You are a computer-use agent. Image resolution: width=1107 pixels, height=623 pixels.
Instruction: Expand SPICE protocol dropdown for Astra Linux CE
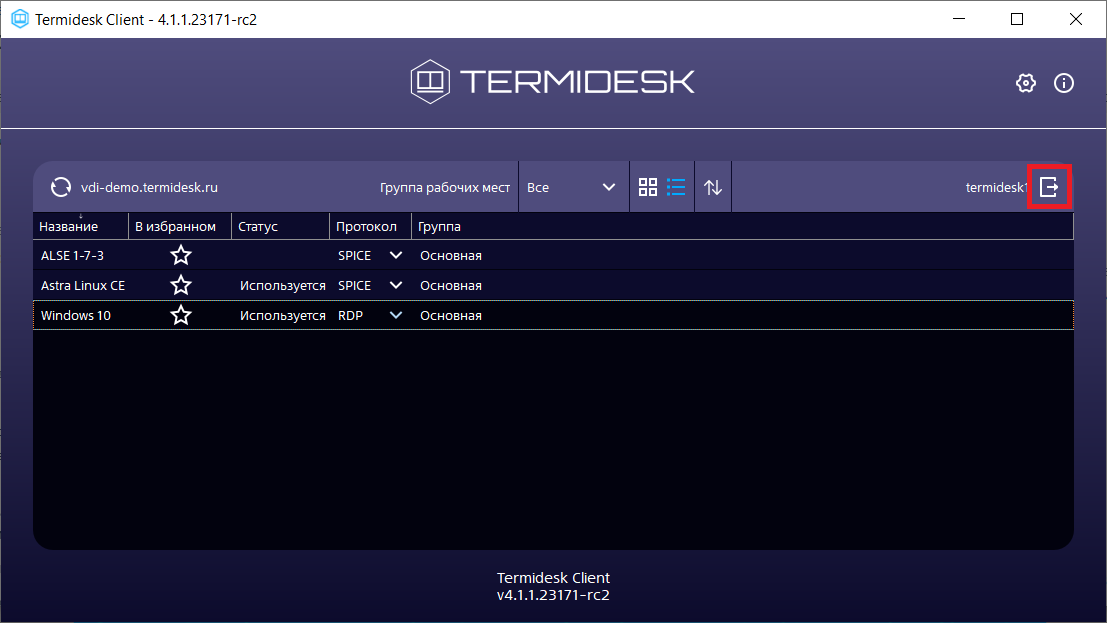click(396, 286)
